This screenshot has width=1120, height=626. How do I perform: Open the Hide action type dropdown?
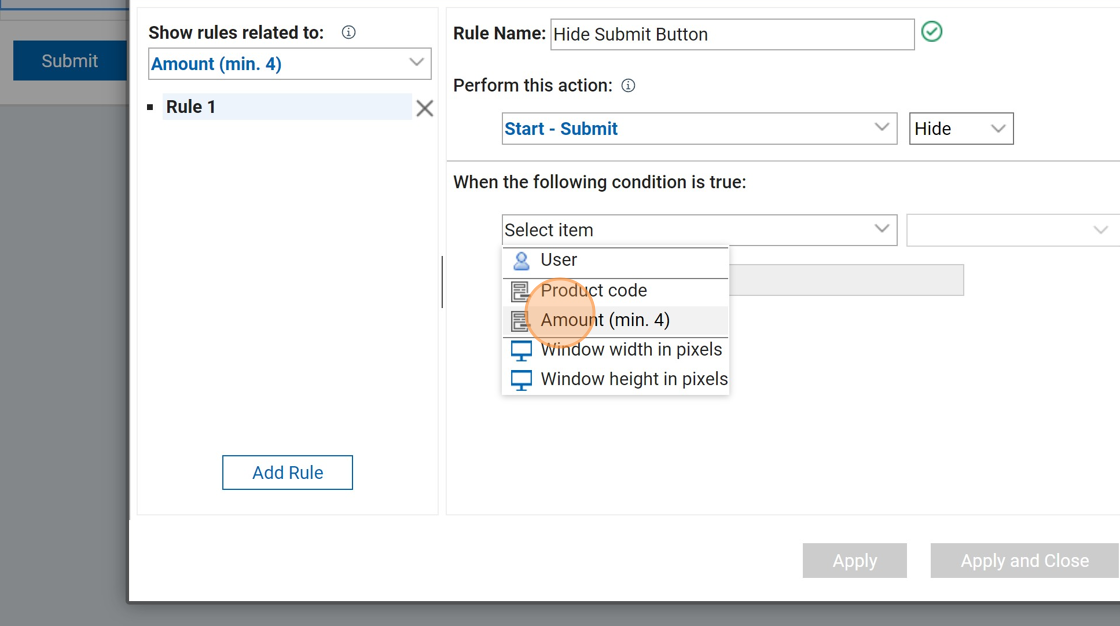coord(960,128)
